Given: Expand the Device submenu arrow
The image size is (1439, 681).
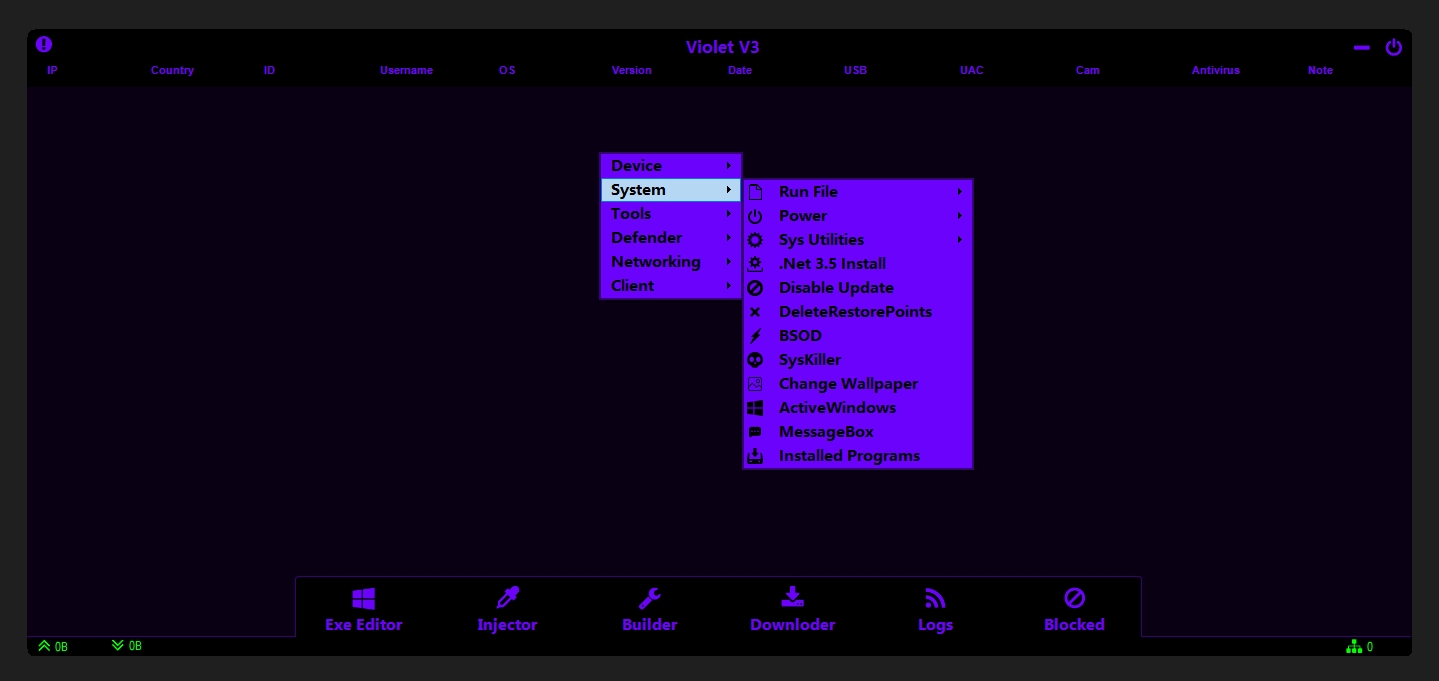Looking at the screenshot, I should point(729,166).
